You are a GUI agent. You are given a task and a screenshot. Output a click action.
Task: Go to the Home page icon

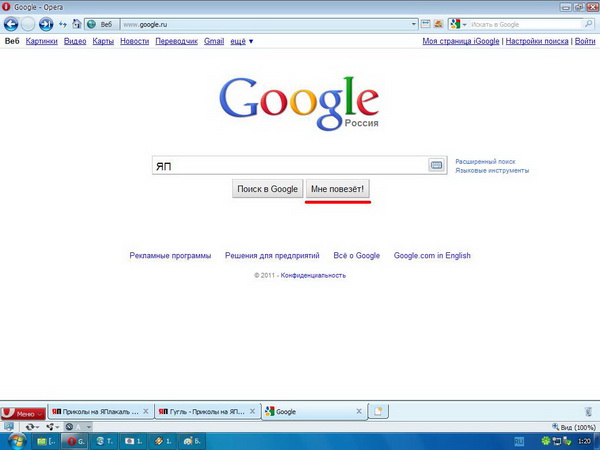click(77, 24)
